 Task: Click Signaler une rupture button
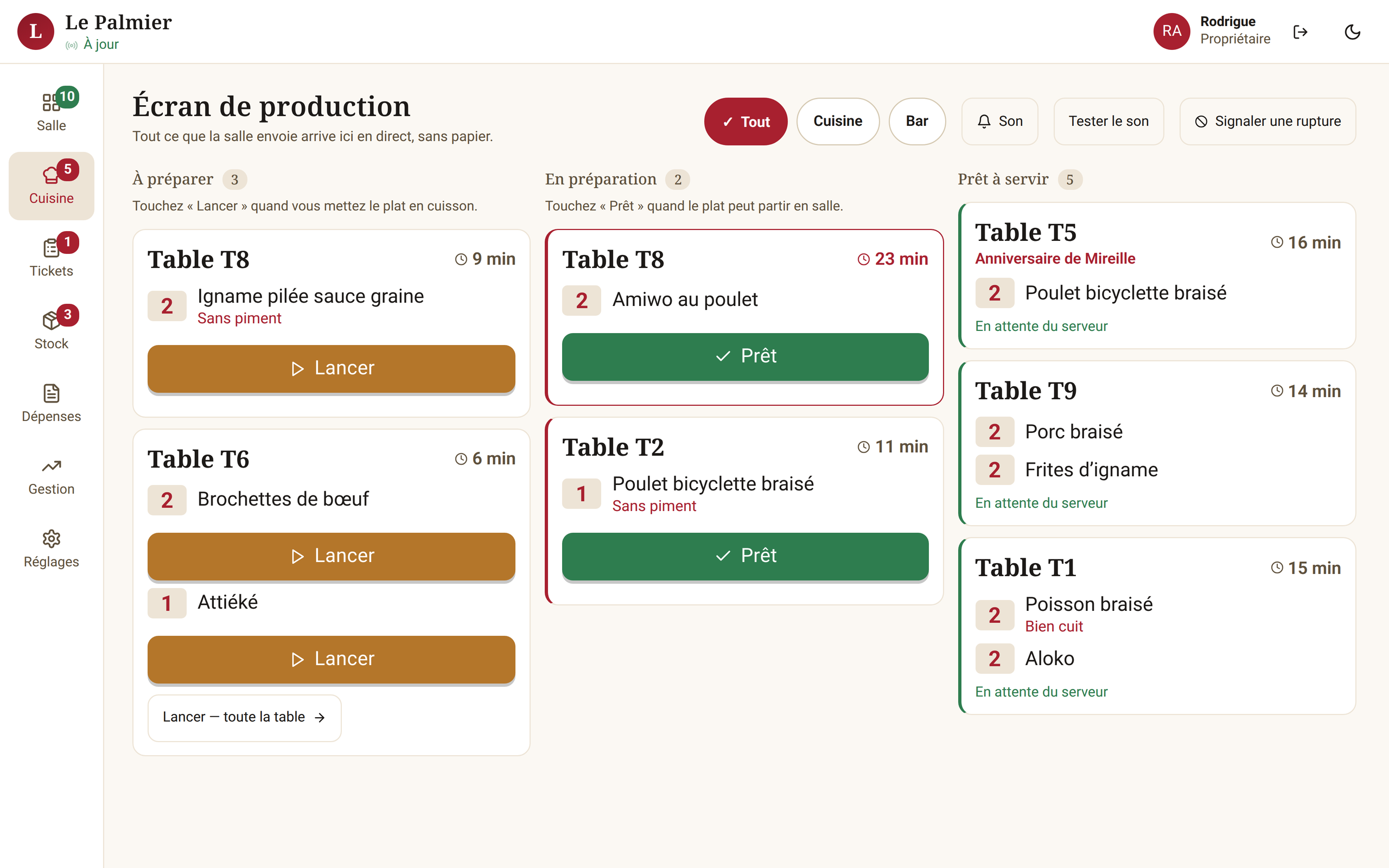(x=1267, y=121)
